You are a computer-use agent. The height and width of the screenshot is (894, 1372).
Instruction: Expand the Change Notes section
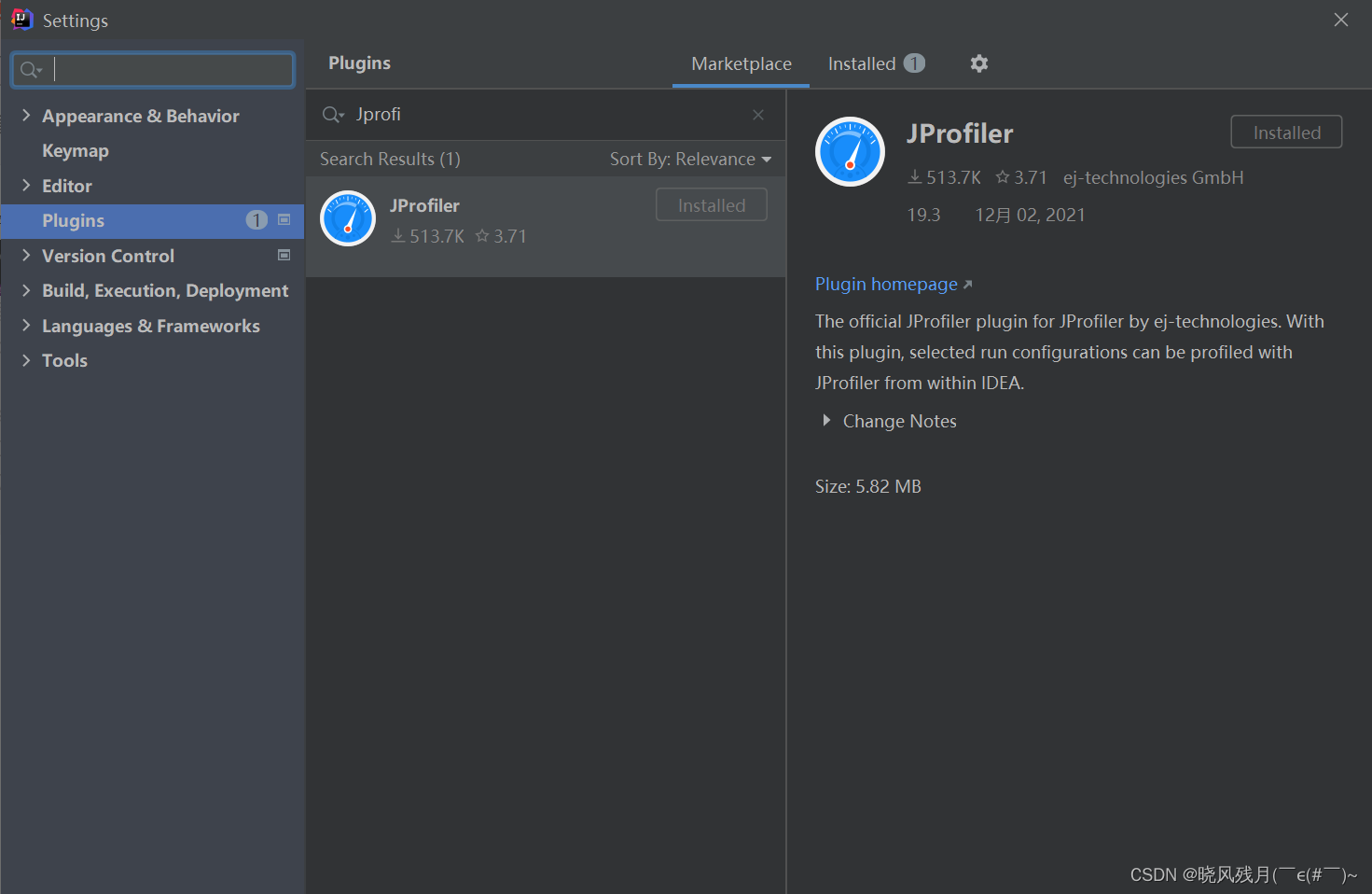click(x=826, y=421)
